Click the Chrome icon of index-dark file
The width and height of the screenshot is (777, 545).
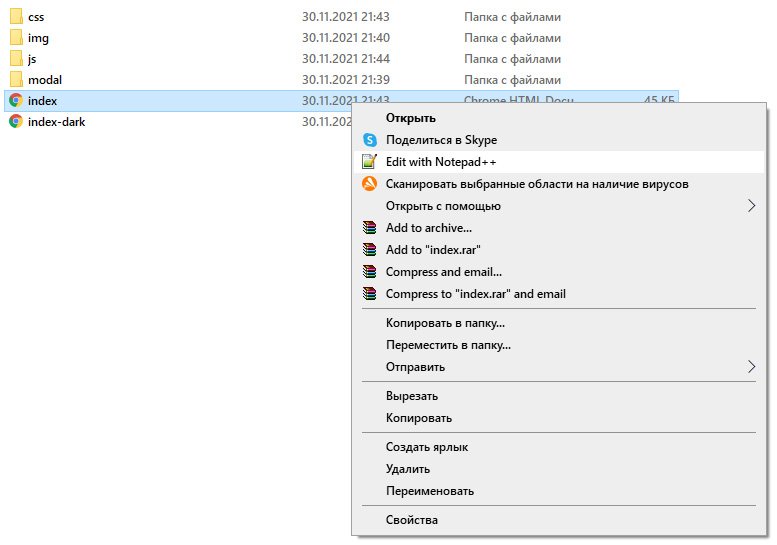(x=15, y=122)
